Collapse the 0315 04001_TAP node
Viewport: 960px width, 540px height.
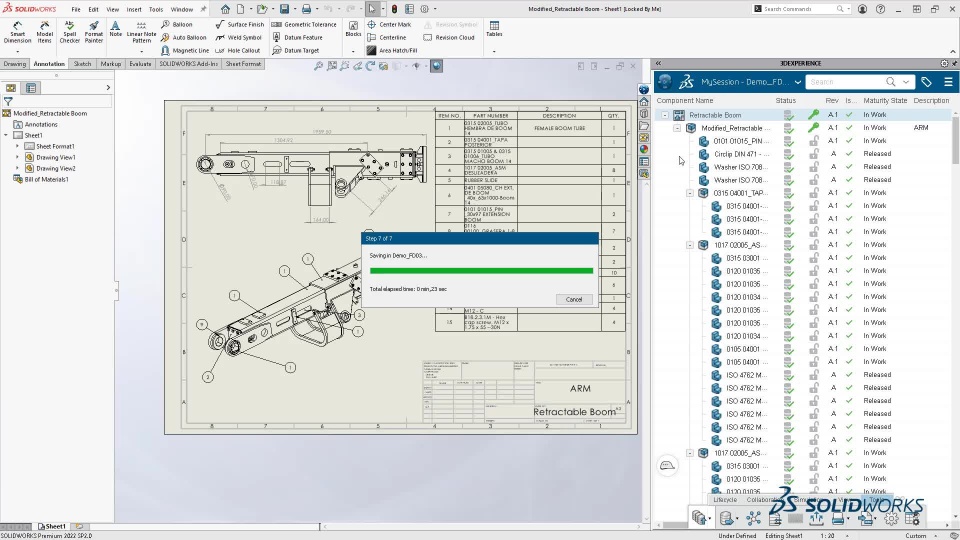tap(690, 193)
